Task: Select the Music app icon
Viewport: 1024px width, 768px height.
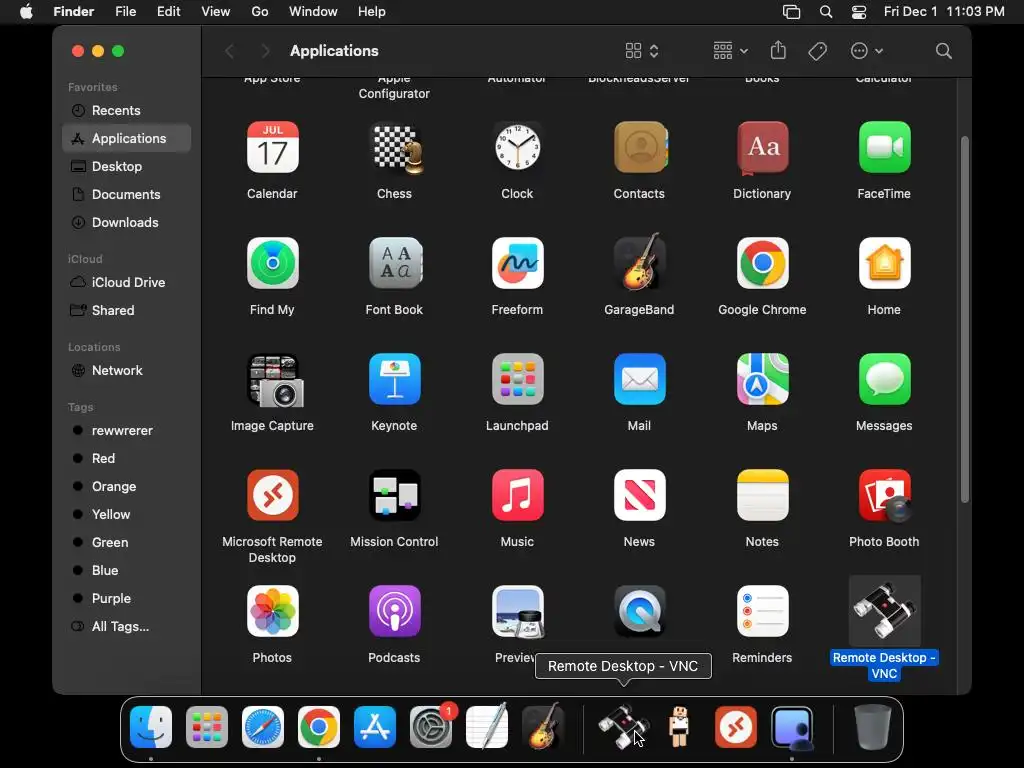Action: pos(517,495)
